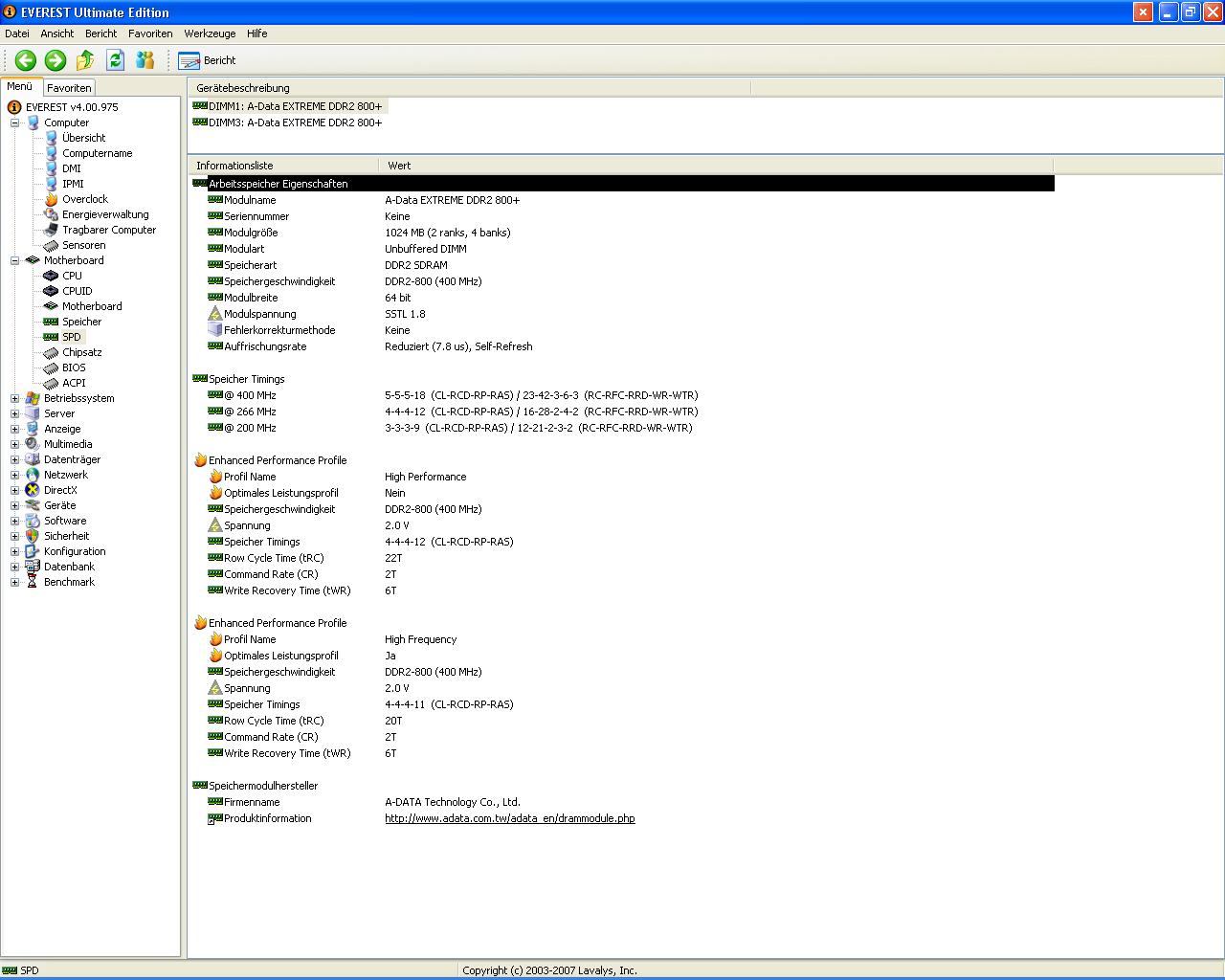Select the Sensoren icon
The height and width of the screenshot is (980, 1225).
[x=52, y=245]
